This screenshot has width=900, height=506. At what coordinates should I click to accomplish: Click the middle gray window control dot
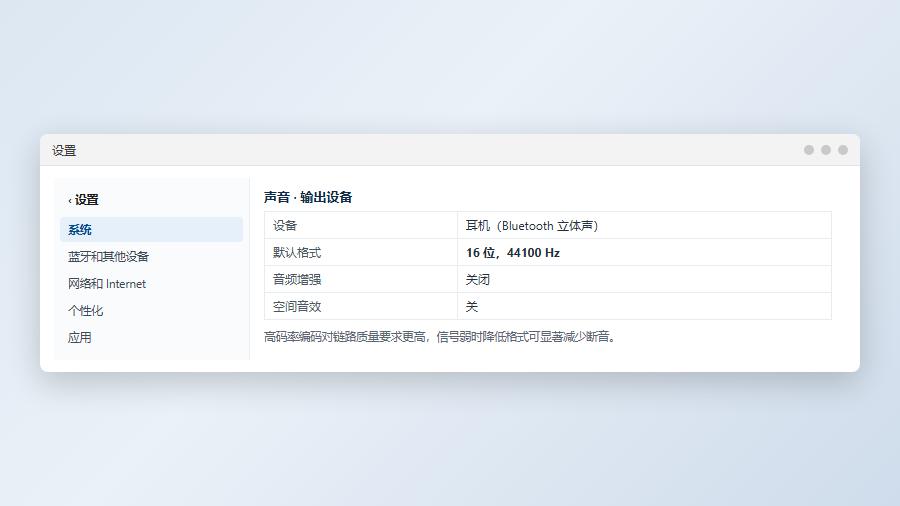[826, 150]
